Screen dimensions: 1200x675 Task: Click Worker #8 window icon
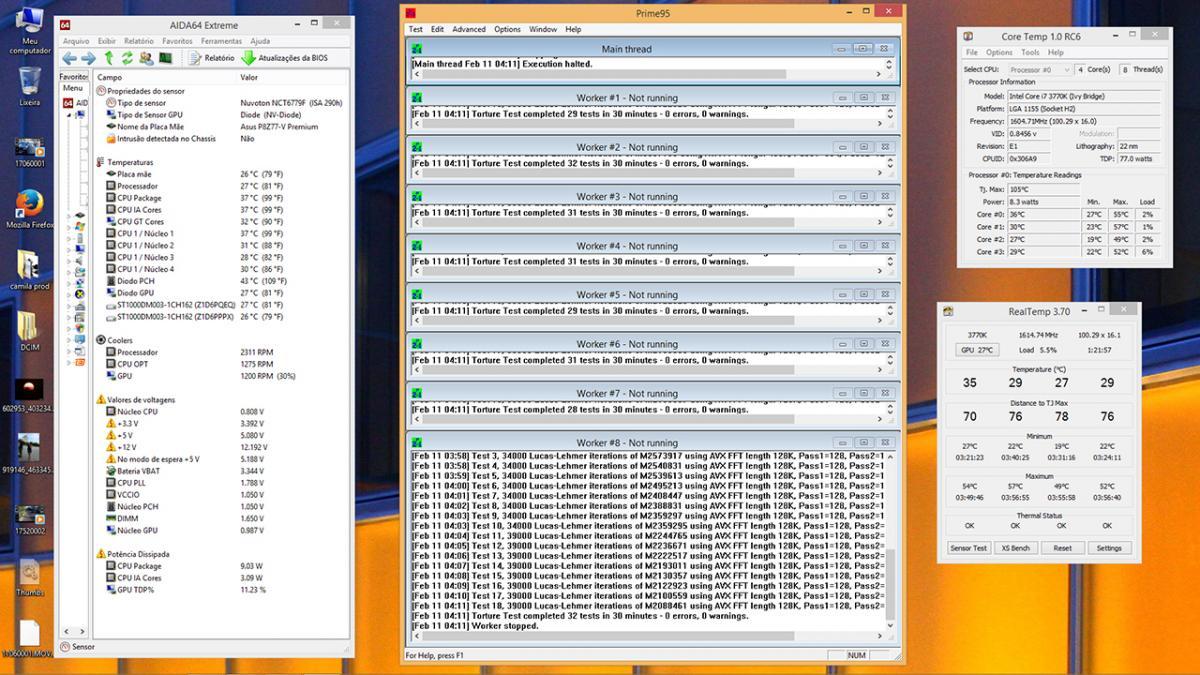click(x=418, y=442)
